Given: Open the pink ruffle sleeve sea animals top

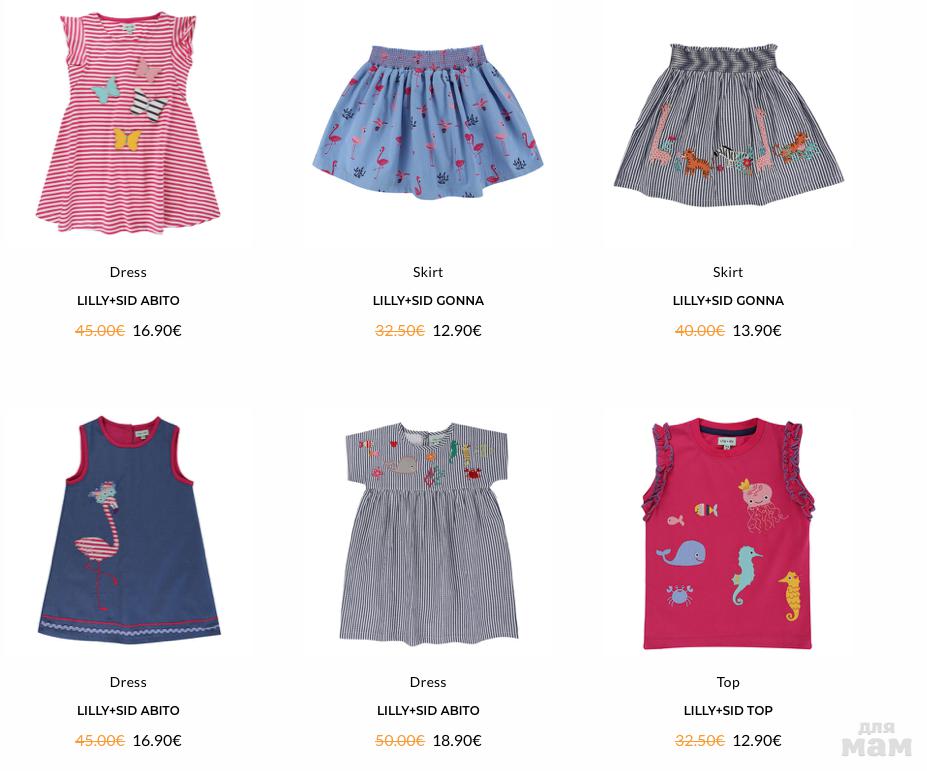Looking at the screenshot, I should coord(728,533).
